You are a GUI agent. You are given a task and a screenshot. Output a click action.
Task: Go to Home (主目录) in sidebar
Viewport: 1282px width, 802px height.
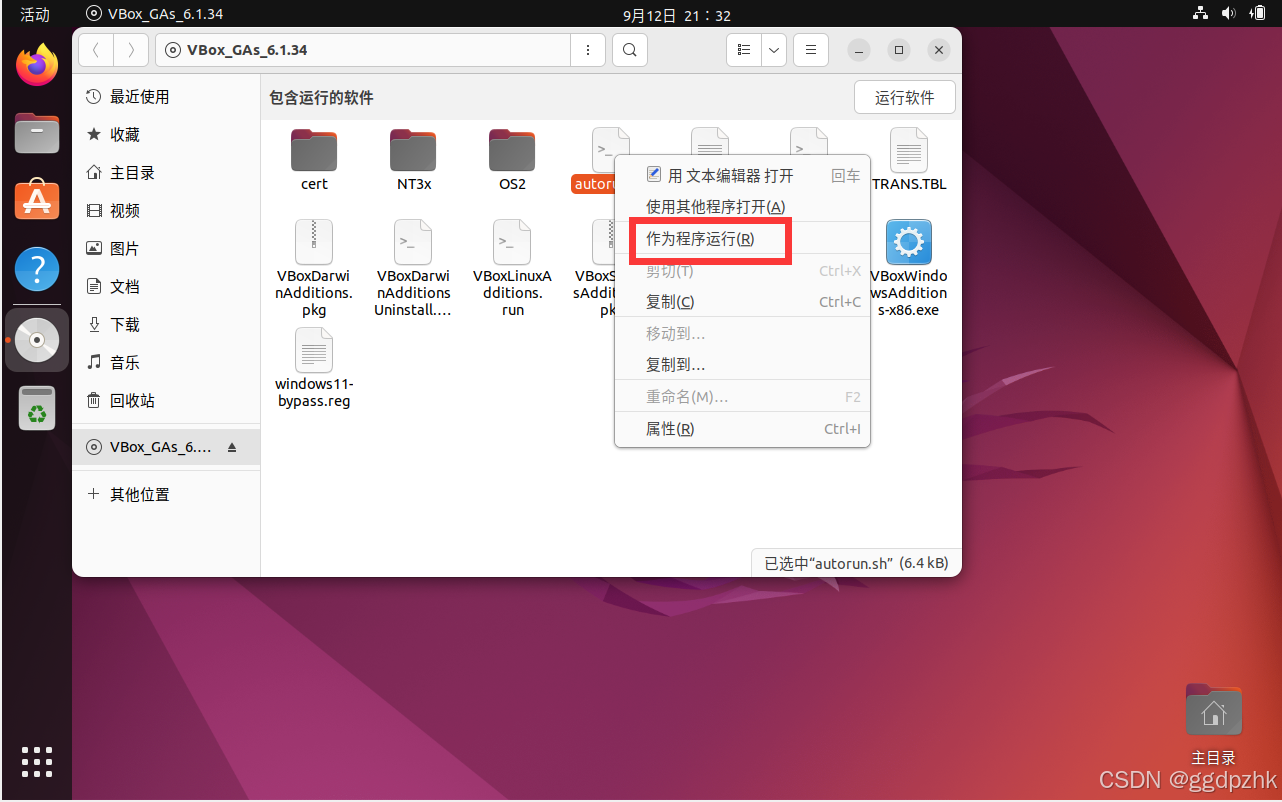[166, 173]
